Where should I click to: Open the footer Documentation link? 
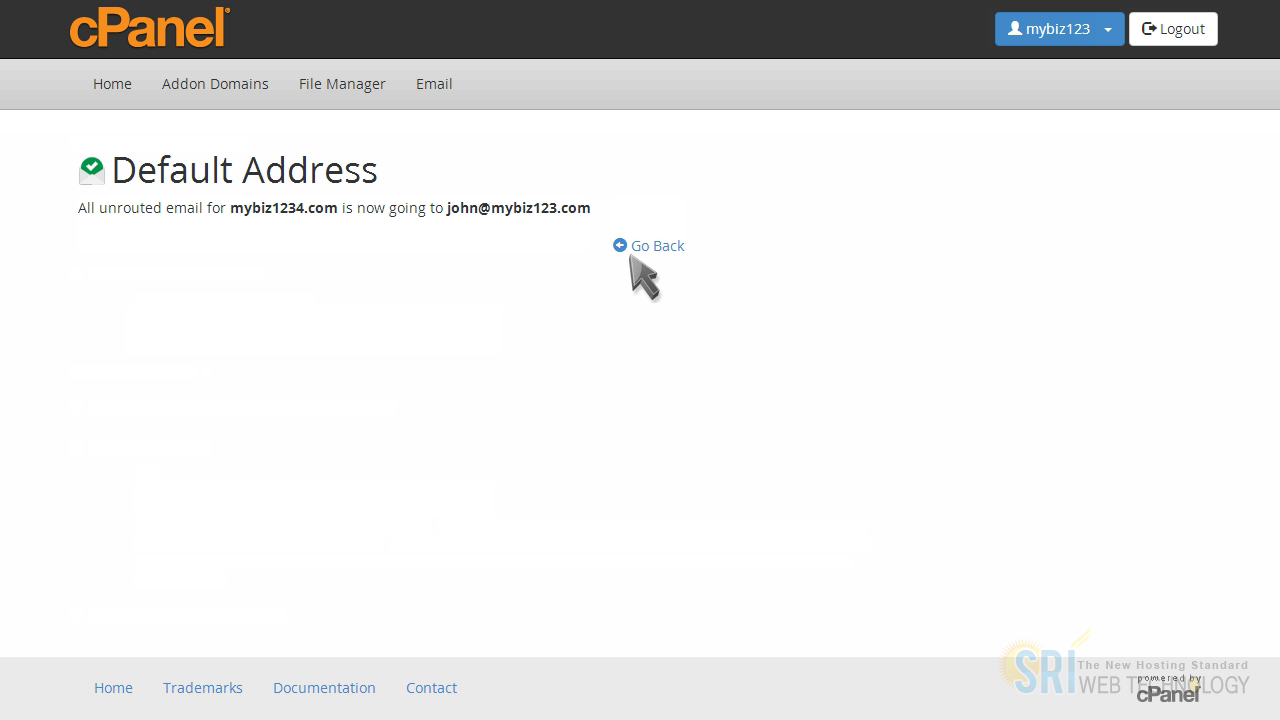pos(324,688)
